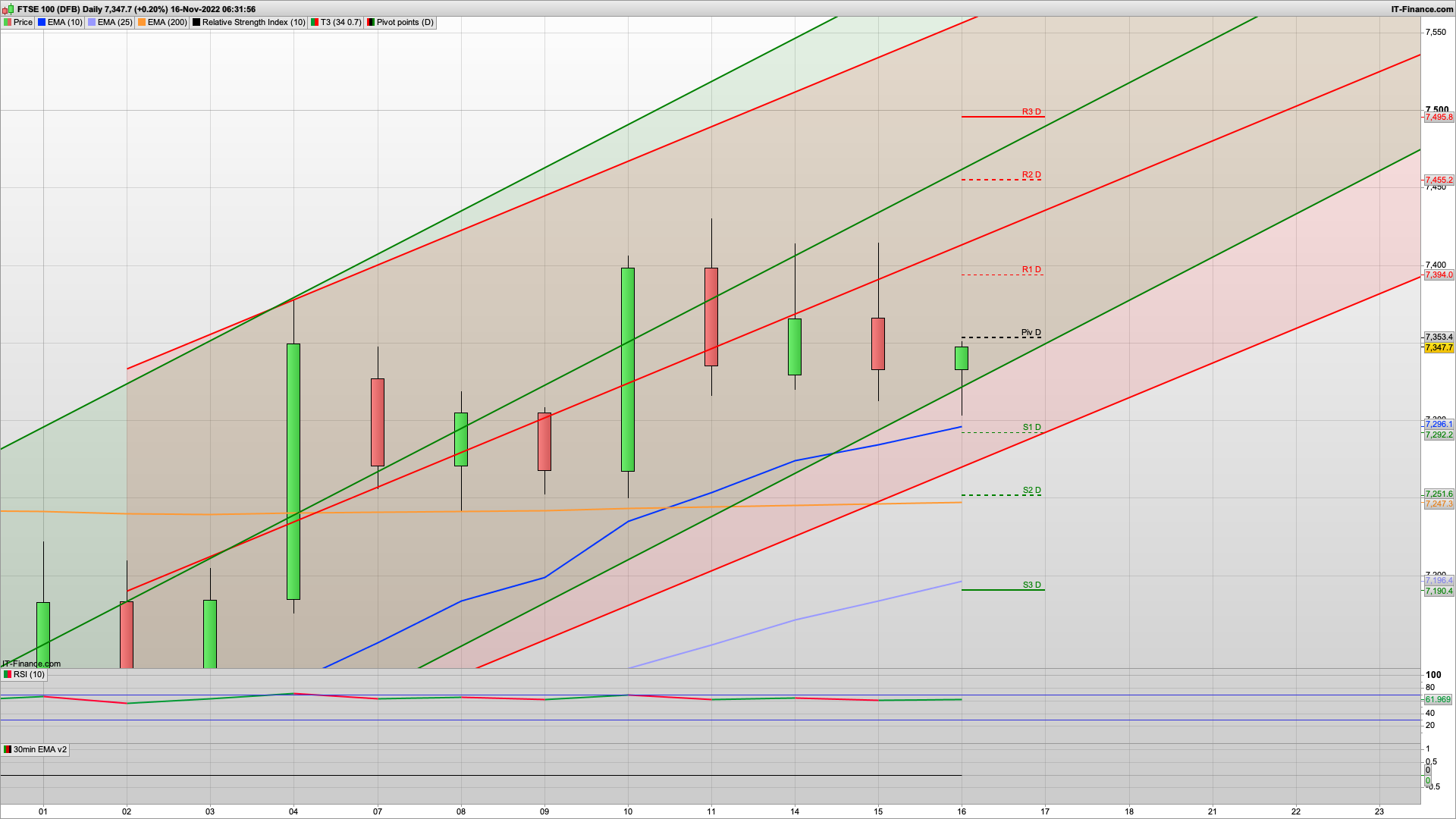Click the 7,455.2 price axis tag
Image resolution: width=1456 pixels, height=819 pixels.
coord(1439,180)
